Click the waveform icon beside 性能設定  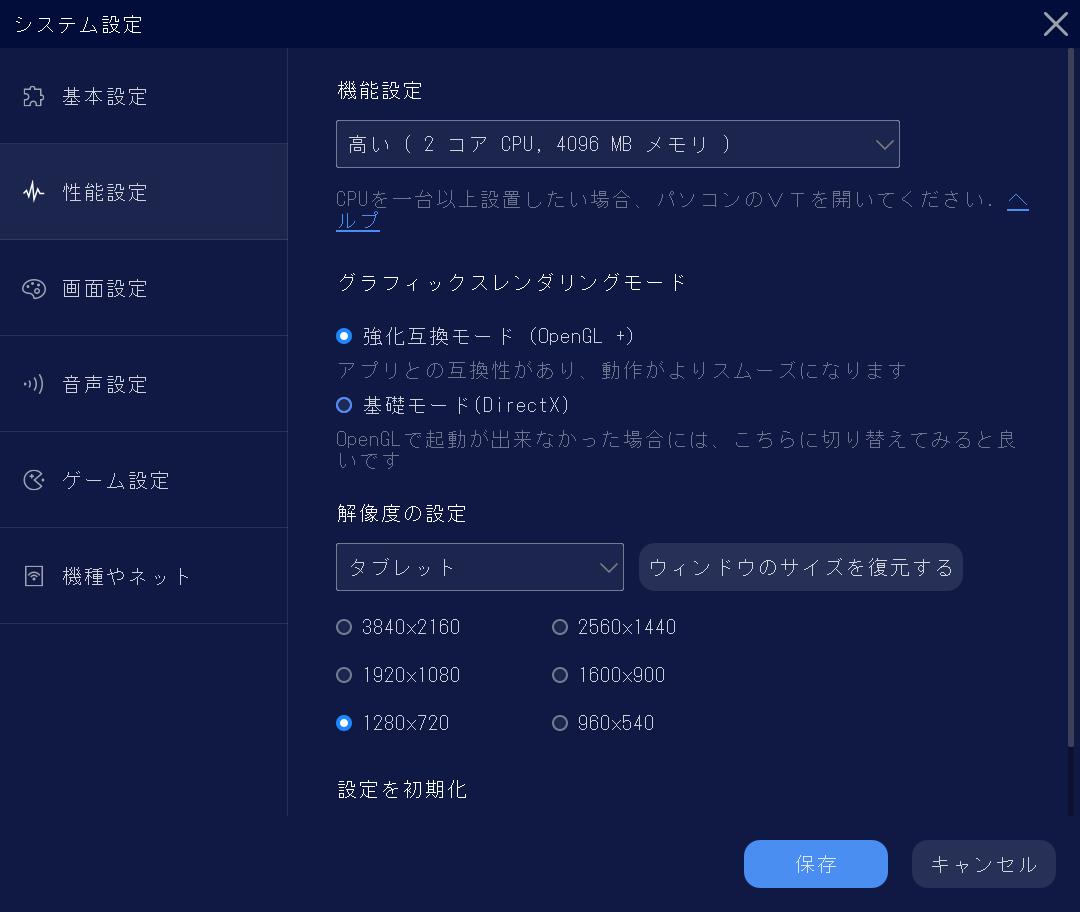[x=33, y=192]
